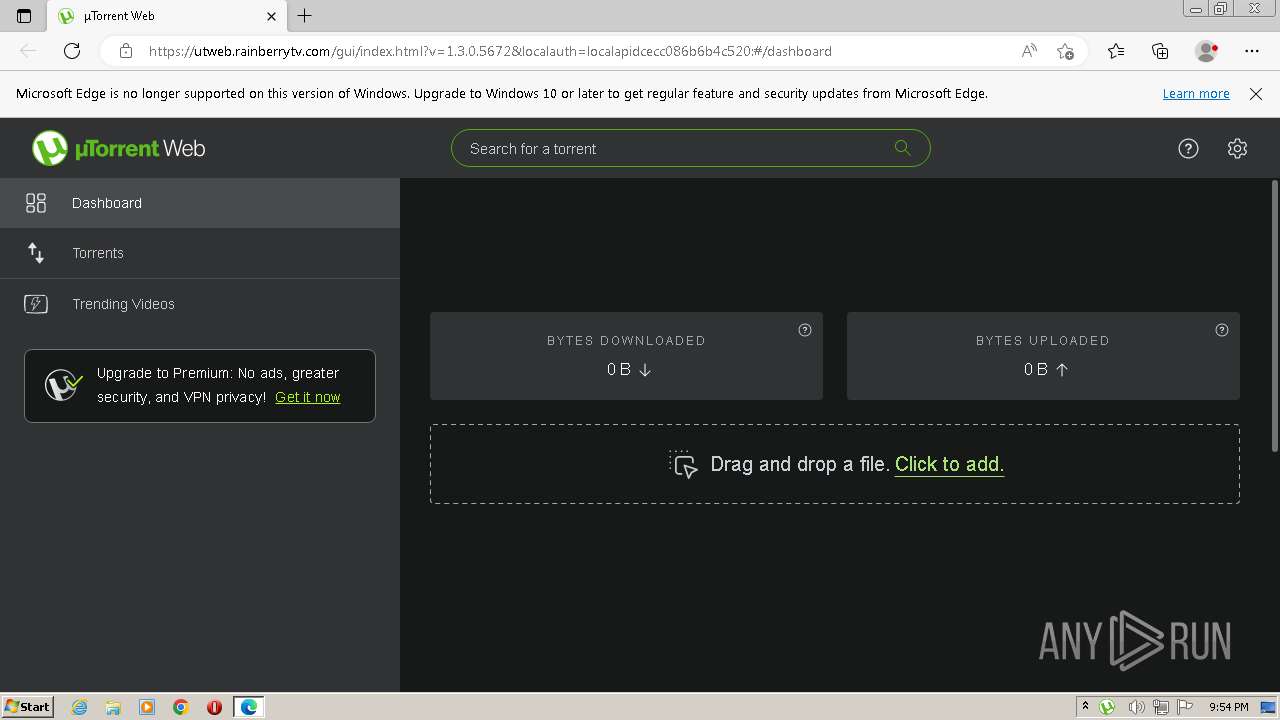
Task: Select Dashboard in sidebar
Action: 200,203
